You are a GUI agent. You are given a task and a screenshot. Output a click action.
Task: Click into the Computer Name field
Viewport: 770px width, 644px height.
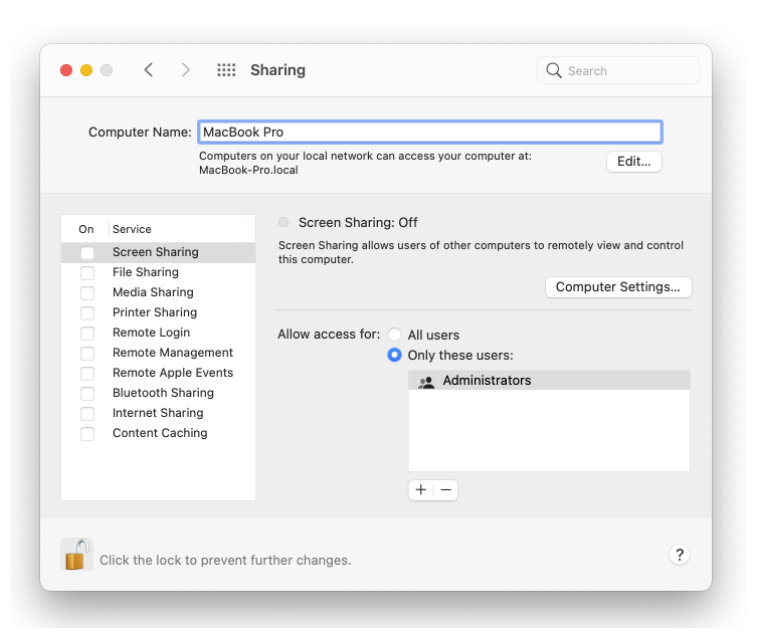pyautogui.click(x=430, y=132)
